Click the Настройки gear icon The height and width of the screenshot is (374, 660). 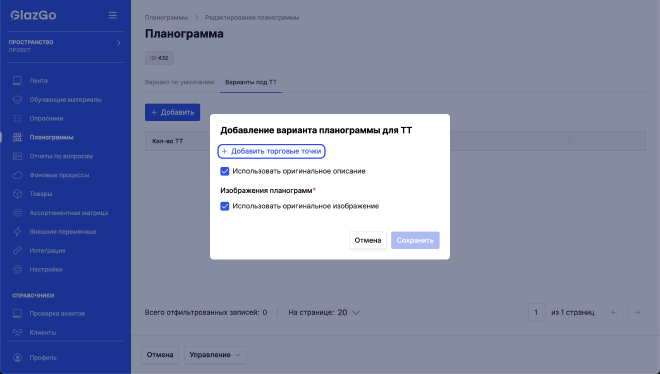point(17,269)
